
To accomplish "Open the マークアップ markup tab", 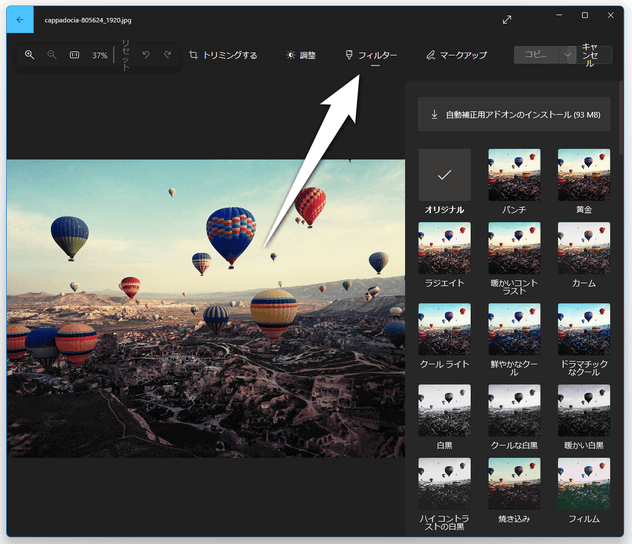I will point(457,55).
